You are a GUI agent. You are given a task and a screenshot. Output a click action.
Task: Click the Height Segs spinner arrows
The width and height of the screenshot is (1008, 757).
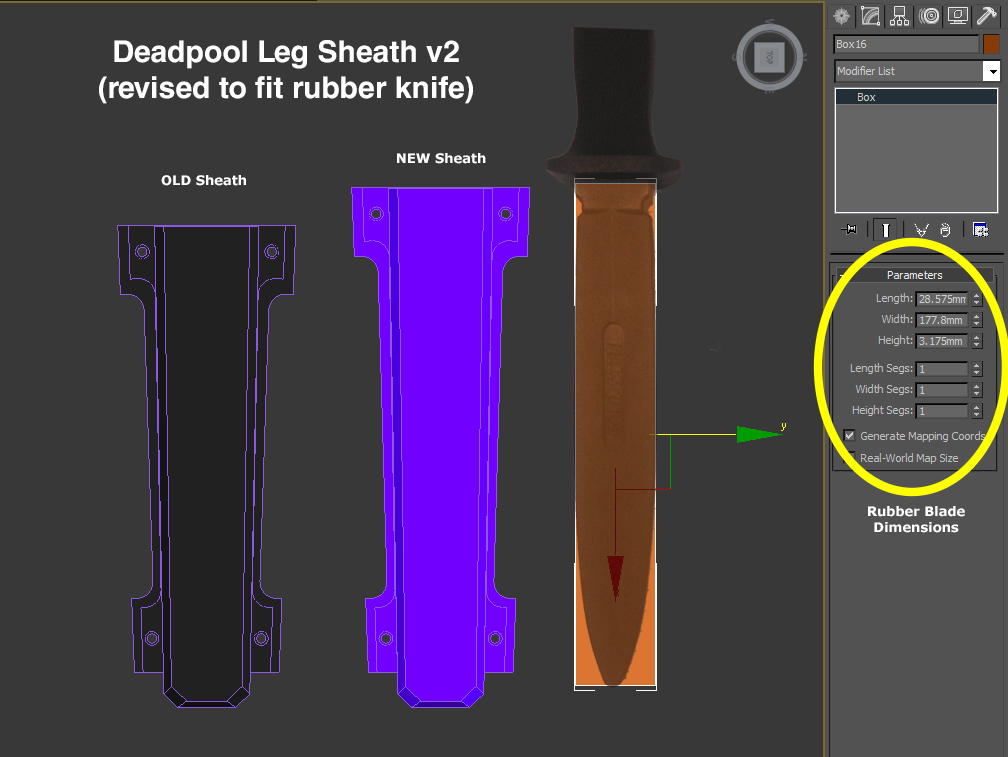coord(976,411)
